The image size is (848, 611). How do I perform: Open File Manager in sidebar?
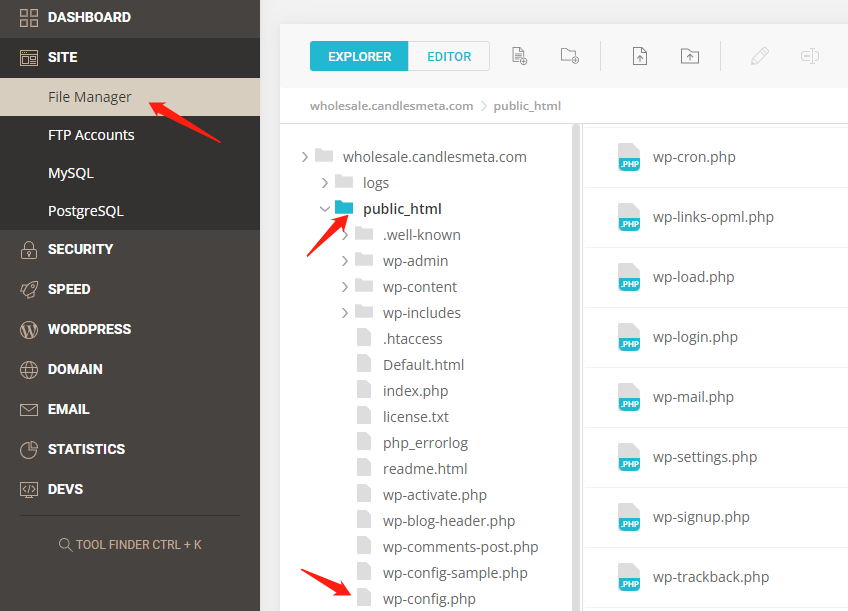[x=130, y=97]
